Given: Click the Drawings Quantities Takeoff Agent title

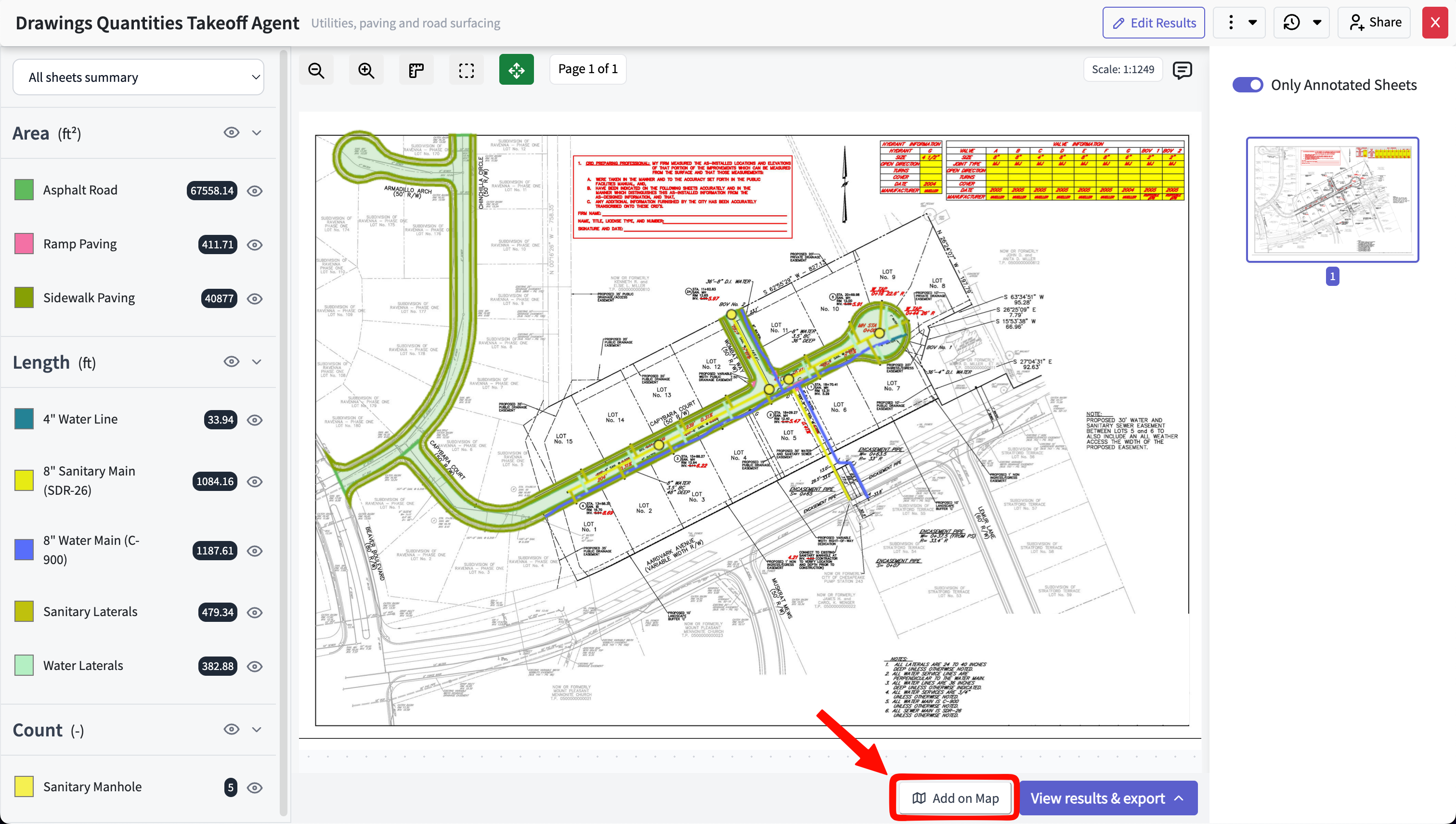Looking at the screenshot, I should (x=157, y=23).
